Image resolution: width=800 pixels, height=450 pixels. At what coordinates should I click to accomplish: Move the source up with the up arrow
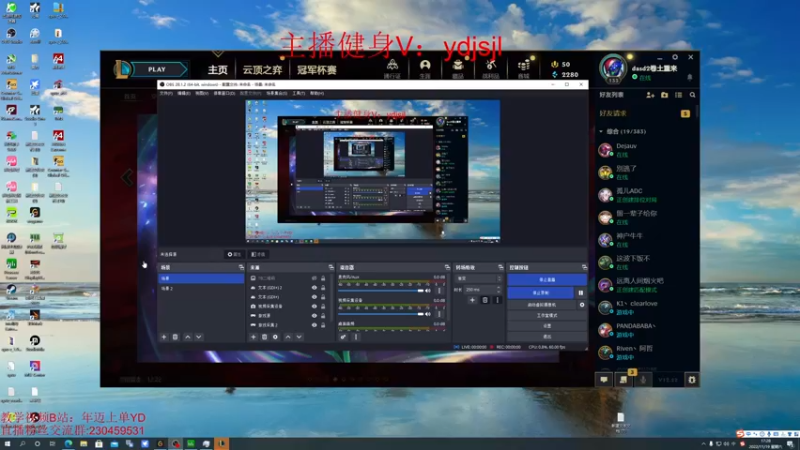click(288, 337)
